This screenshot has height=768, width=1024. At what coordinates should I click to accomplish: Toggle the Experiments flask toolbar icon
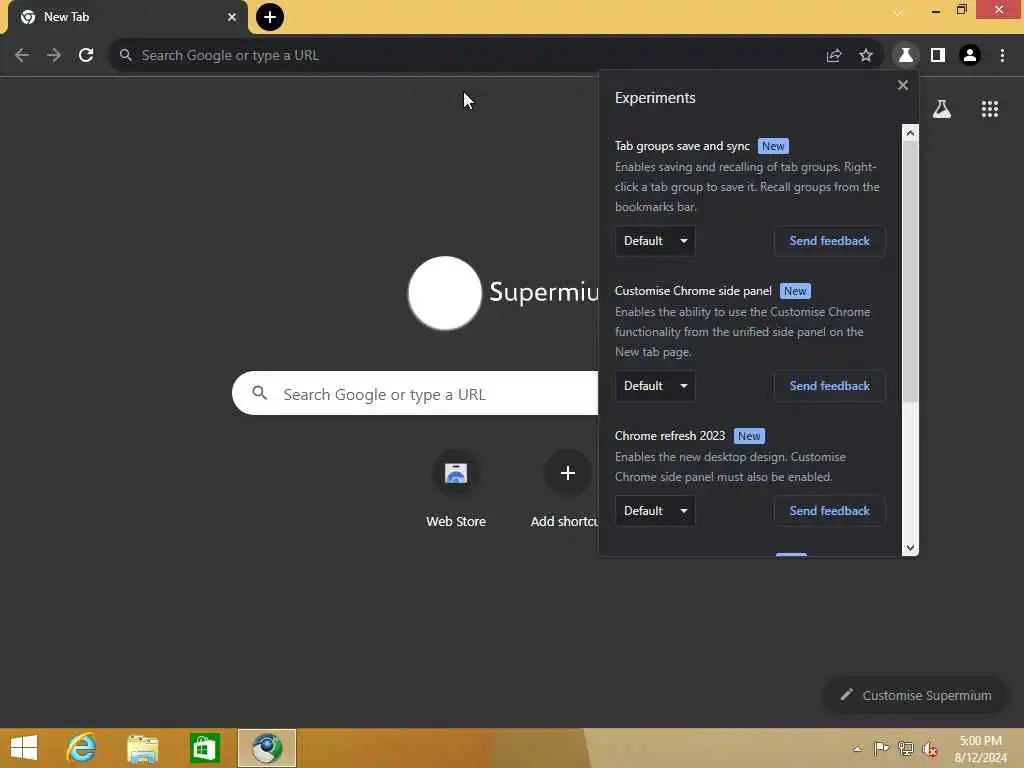[x=906, y=56]
